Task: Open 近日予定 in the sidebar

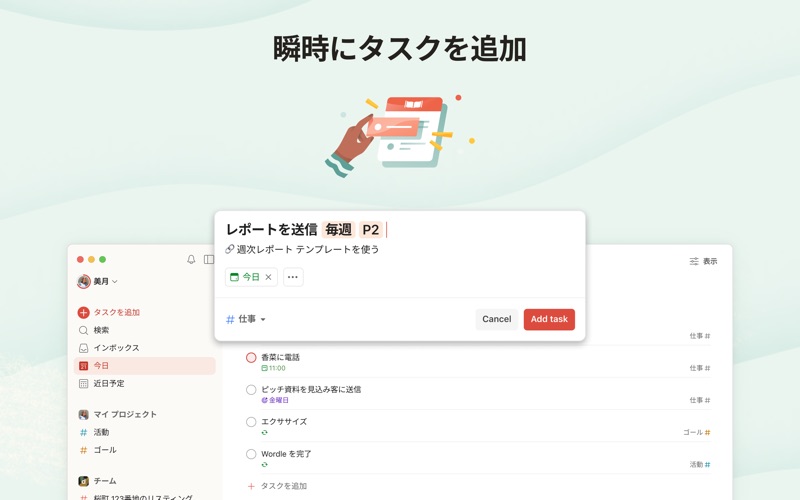Action: pos(109,384)
